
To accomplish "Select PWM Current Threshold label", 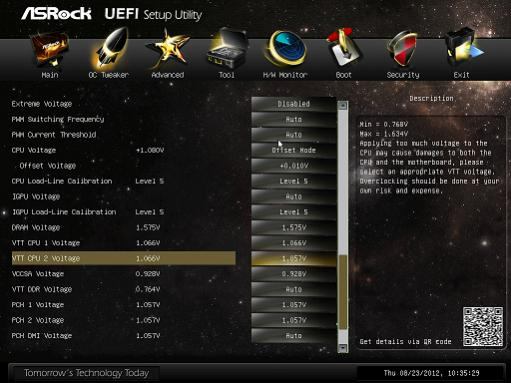I will coord(54,135).
